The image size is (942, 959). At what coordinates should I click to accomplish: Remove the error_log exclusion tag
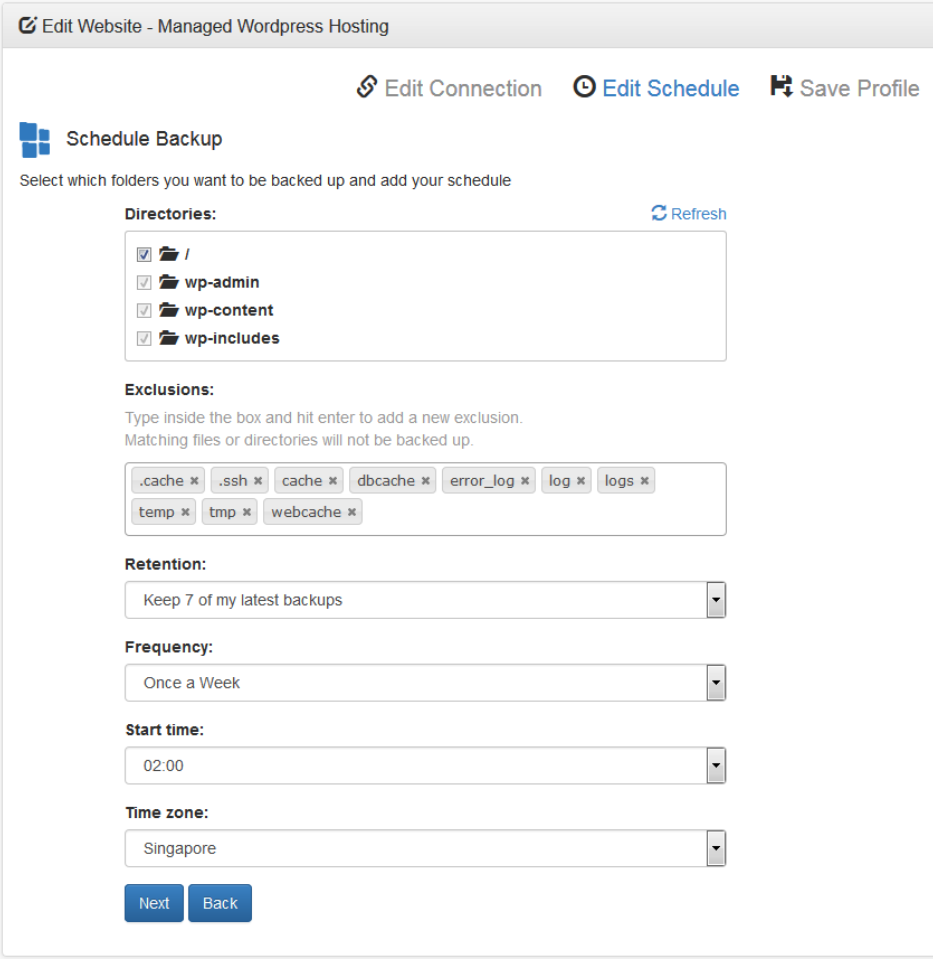pos(525,481)
